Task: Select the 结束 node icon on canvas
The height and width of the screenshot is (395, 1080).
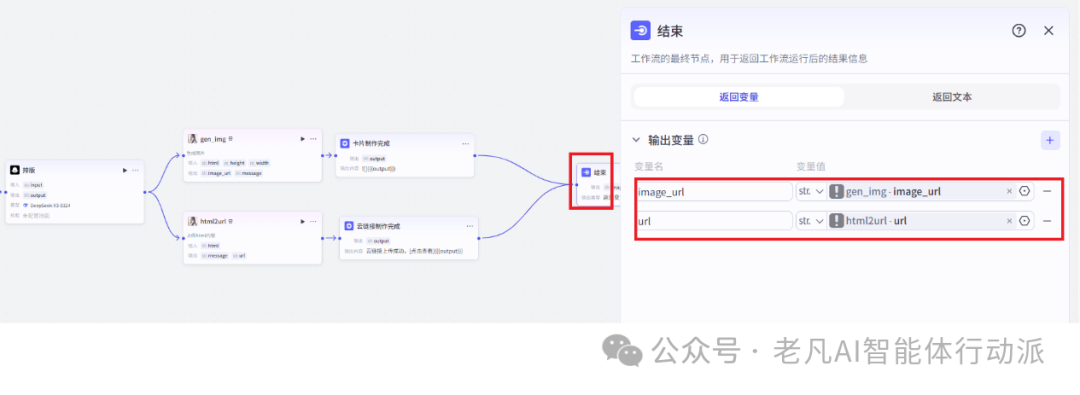Action: tap(586, 172)
